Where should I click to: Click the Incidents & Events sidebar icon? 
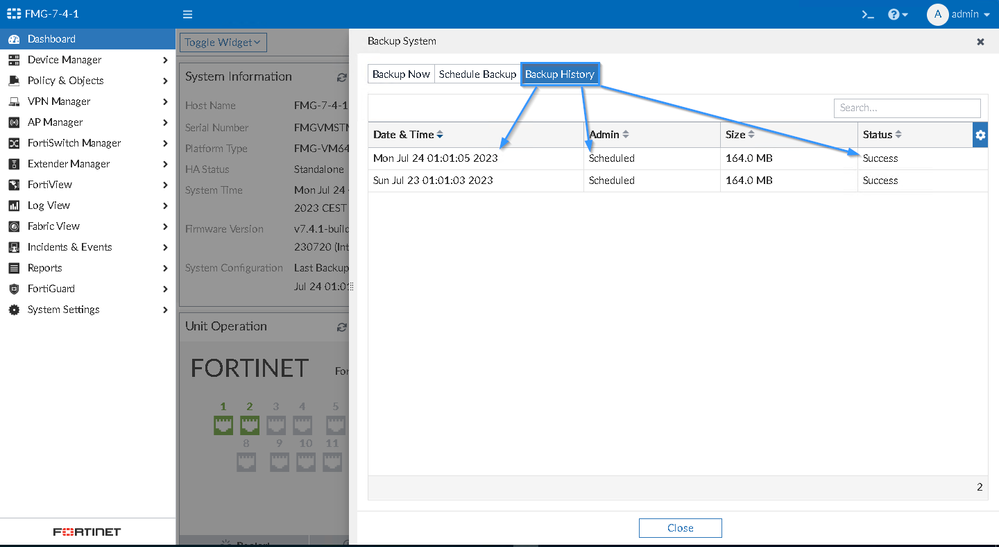(14, 247)
